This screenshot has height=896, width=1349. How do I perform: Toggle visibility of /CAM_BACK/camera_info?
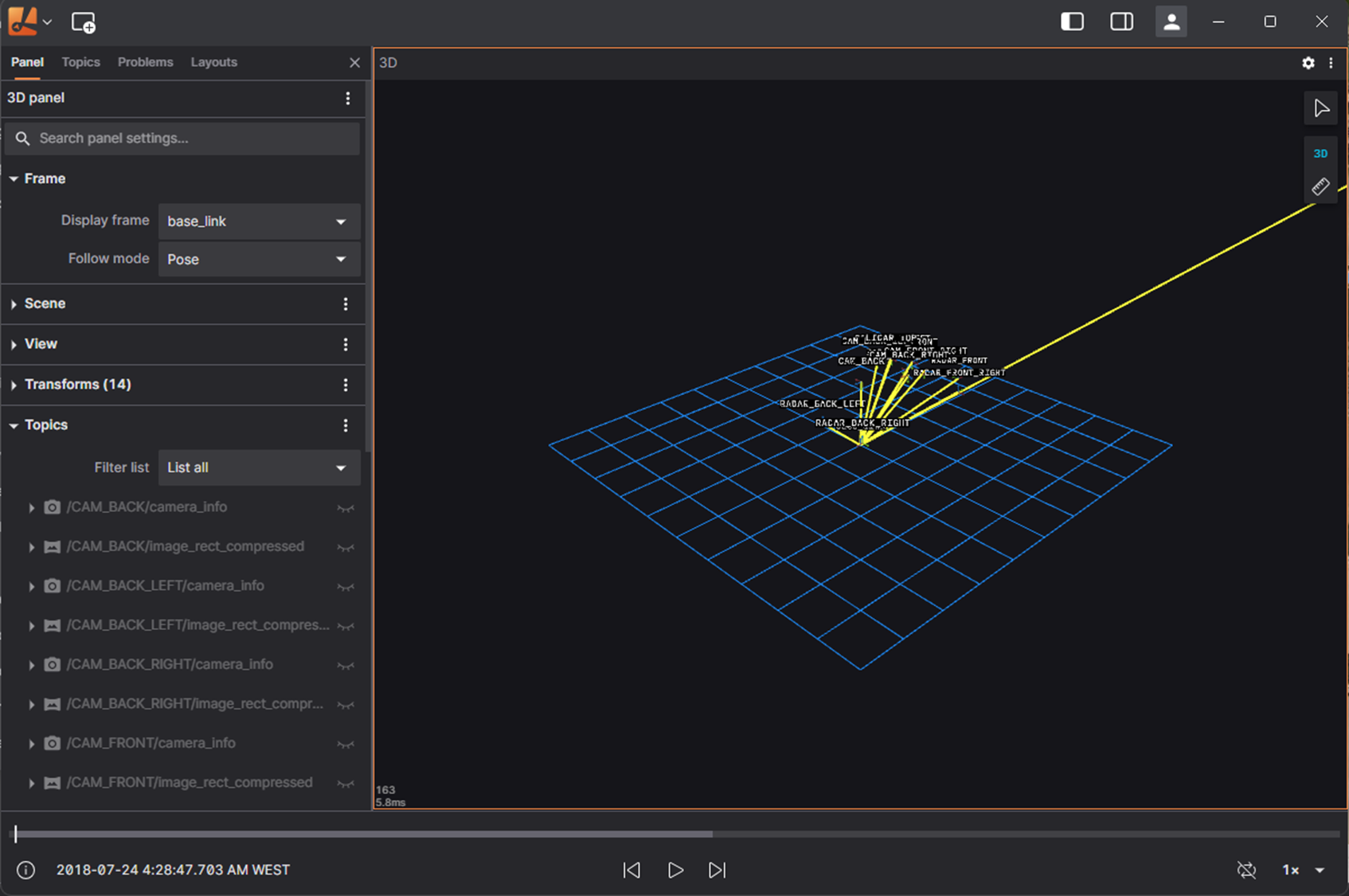(x=346, y=508)
